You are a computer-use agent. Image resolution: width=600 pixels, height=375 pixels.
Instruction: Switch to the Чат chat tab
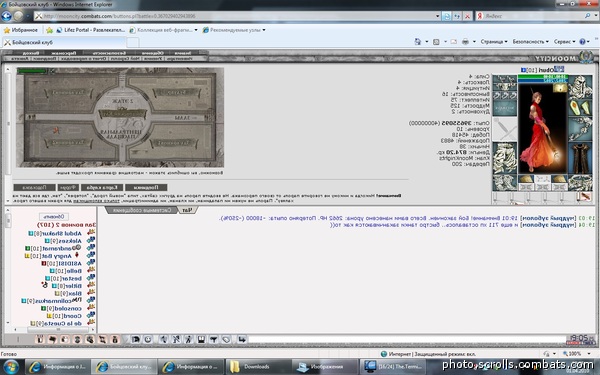[188, 210]
